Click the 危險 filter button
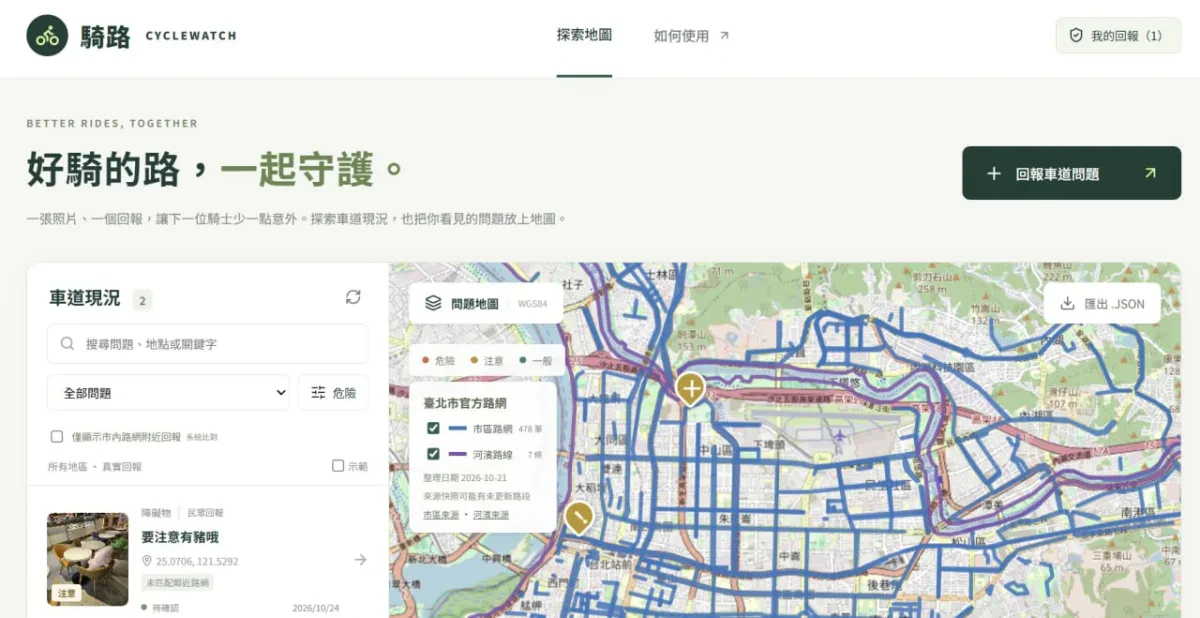This screenshot has width=1200, height=618. tap(333, 393)
